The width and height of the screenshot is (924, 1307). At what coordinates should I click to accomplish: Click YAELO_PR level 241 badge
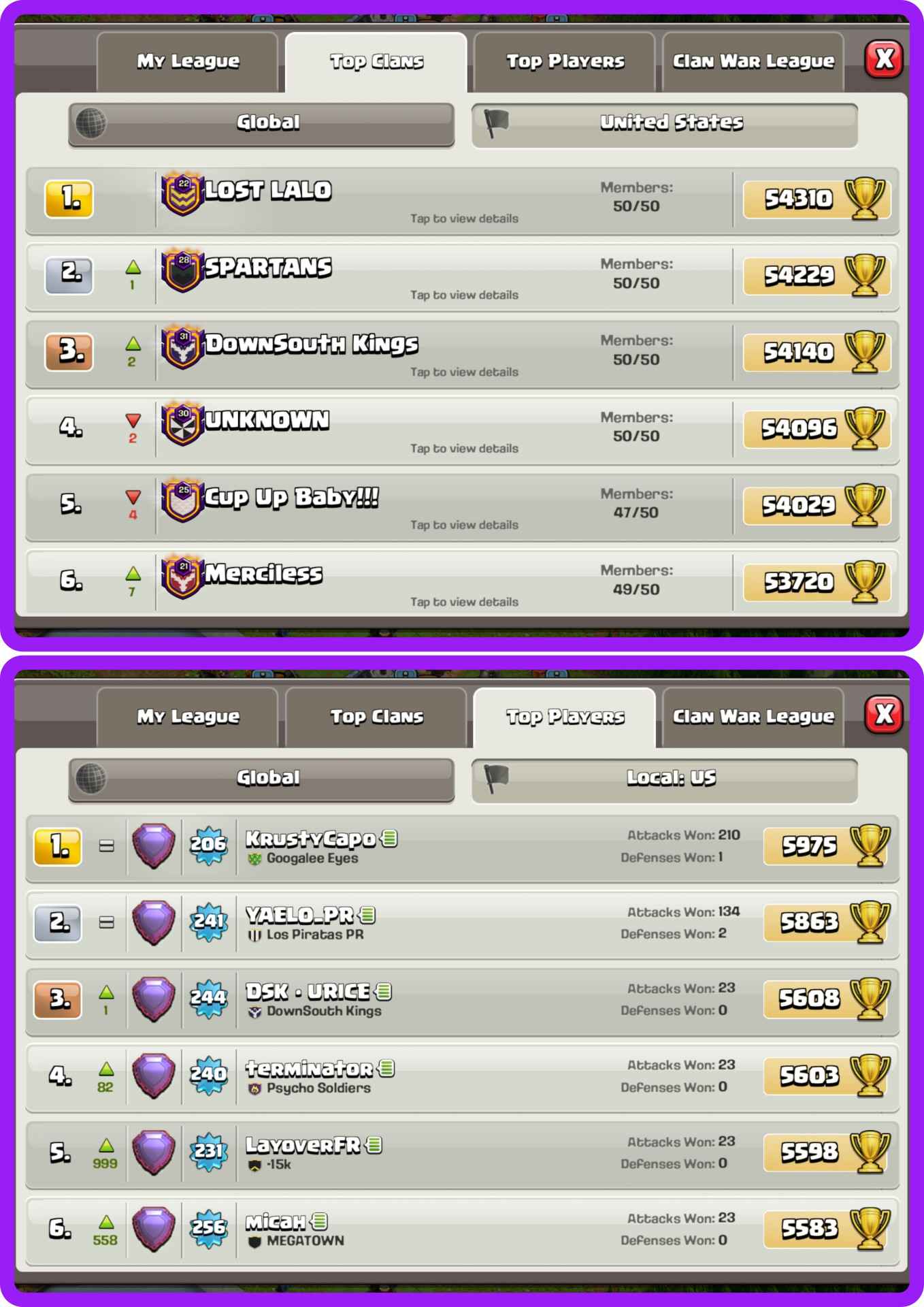tap(208, 922)
